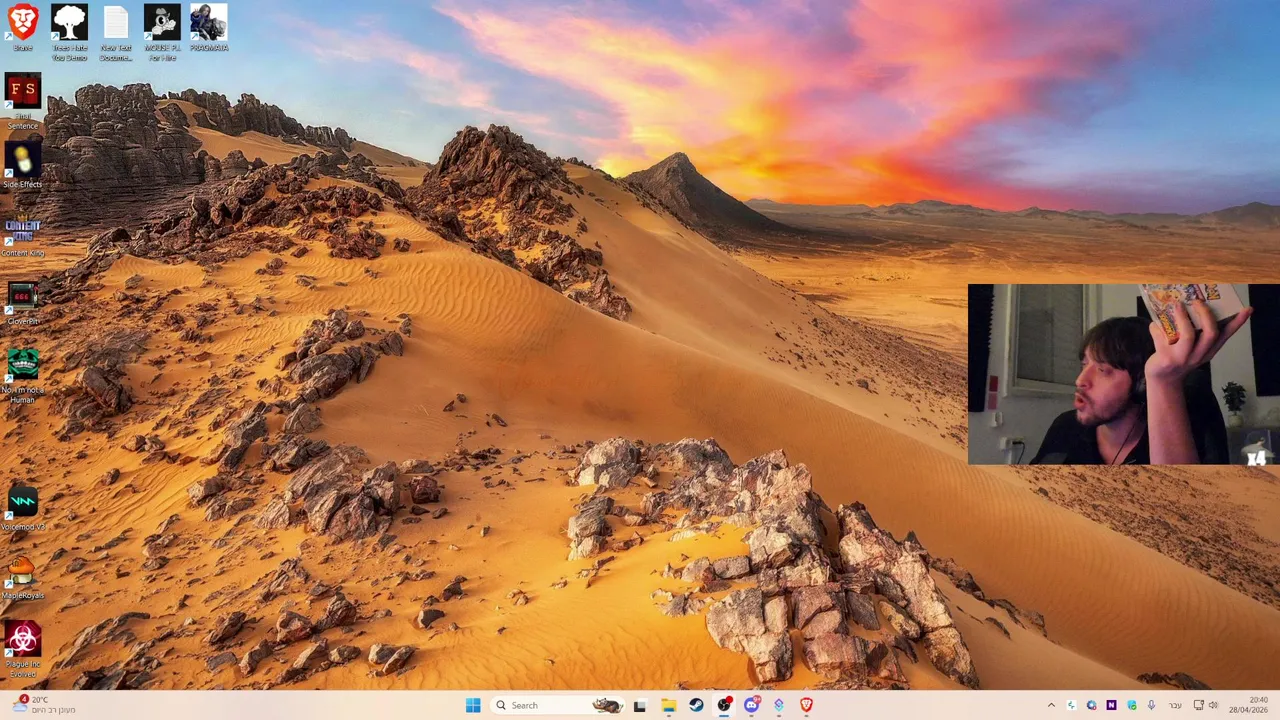Open the MapleRoyals desktop shortcut
This screenshot has height=720, width=1280.
tap(22, 576)
